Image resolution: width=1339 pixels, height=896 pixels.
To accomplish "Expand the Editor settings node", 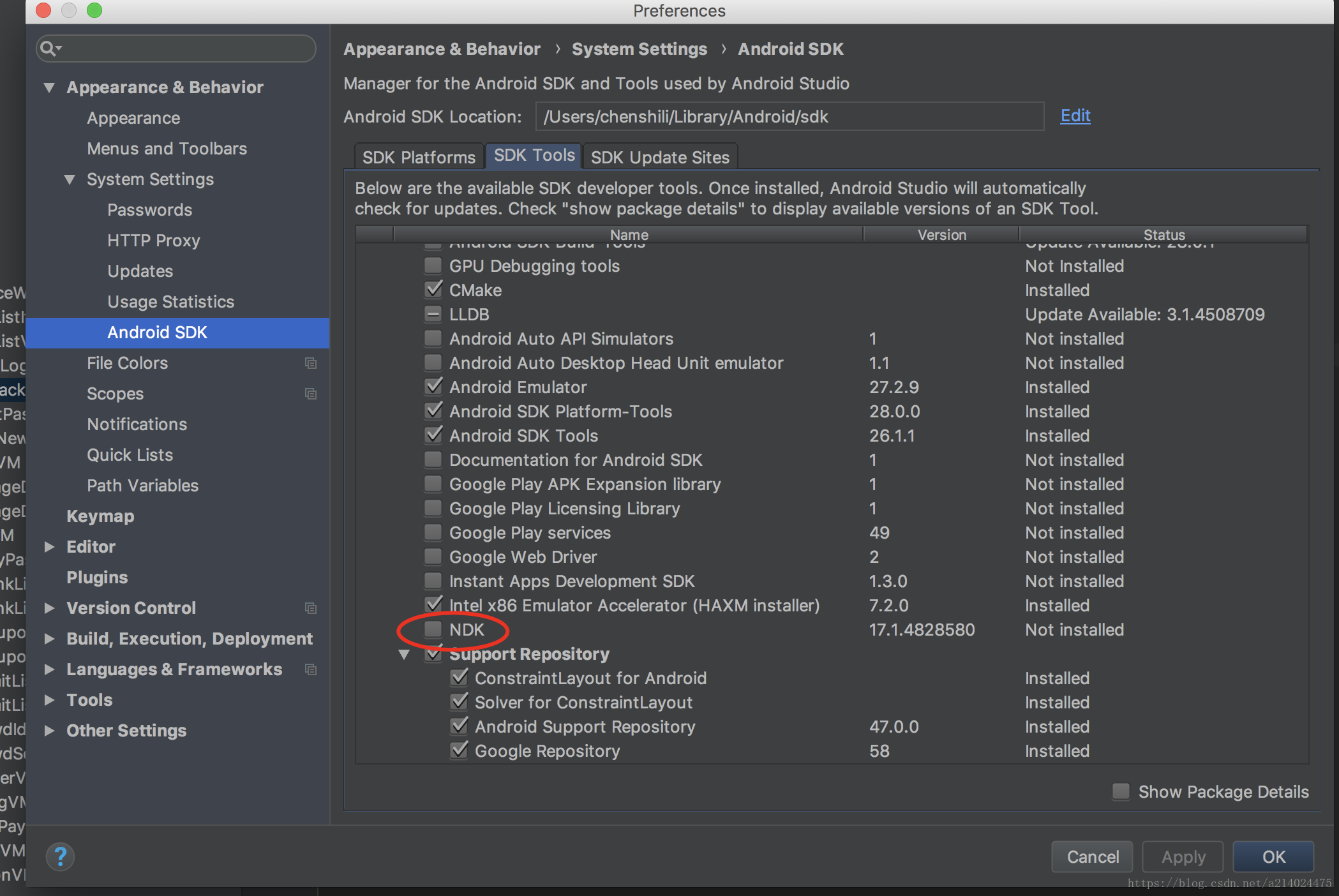I will [x=49, y=547].
